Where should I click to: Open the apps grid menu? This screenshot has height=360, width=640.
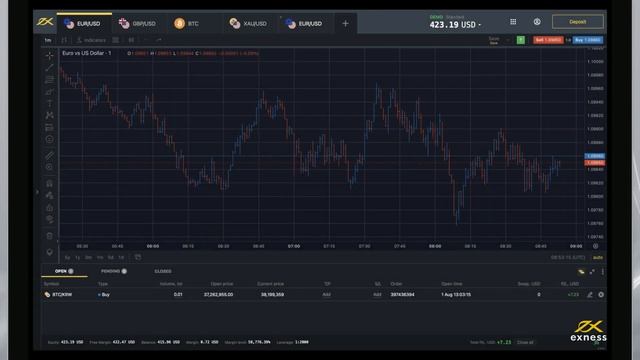click(513, 22)
